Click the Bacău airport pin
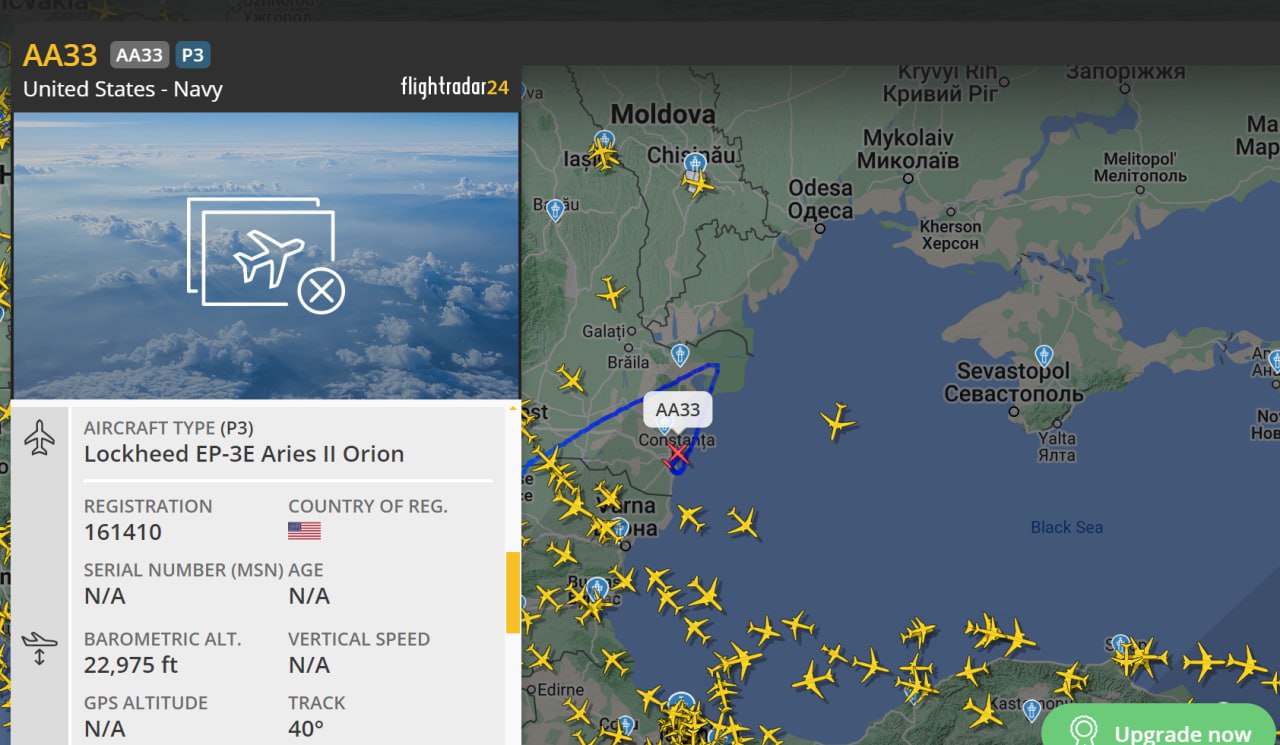 coord(555,208)
